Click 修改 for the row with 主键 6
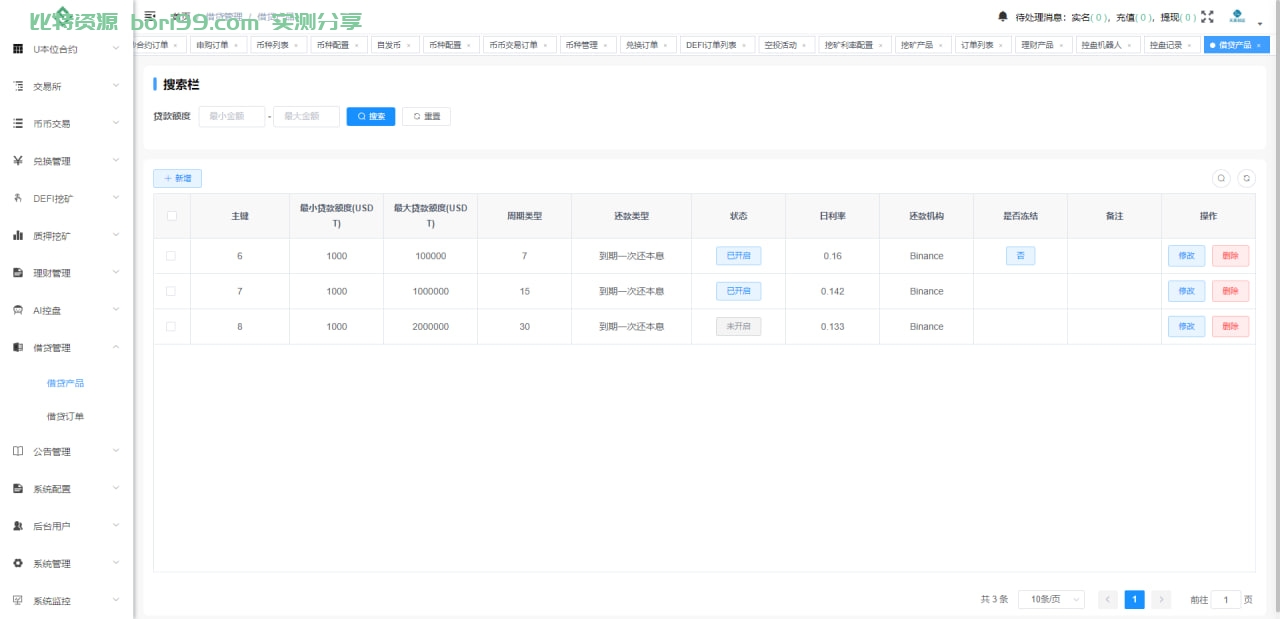1280x619 pixels. coord(1186,256)
